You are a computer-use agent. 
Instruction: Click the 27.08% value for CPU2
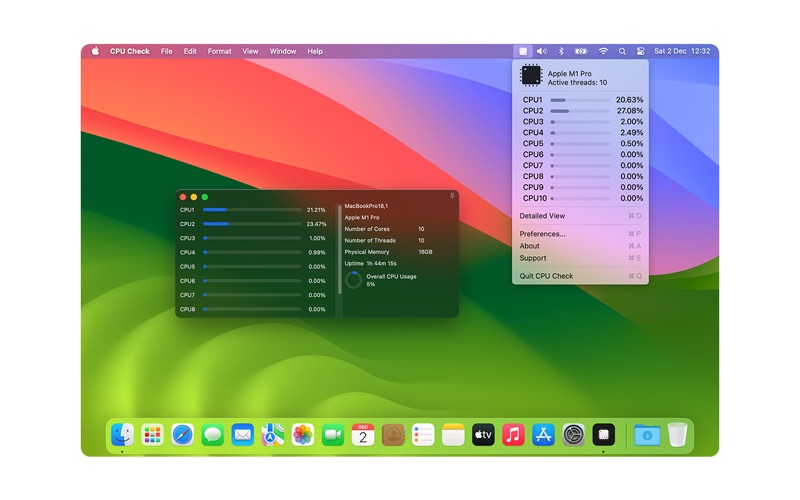(629, 111)
